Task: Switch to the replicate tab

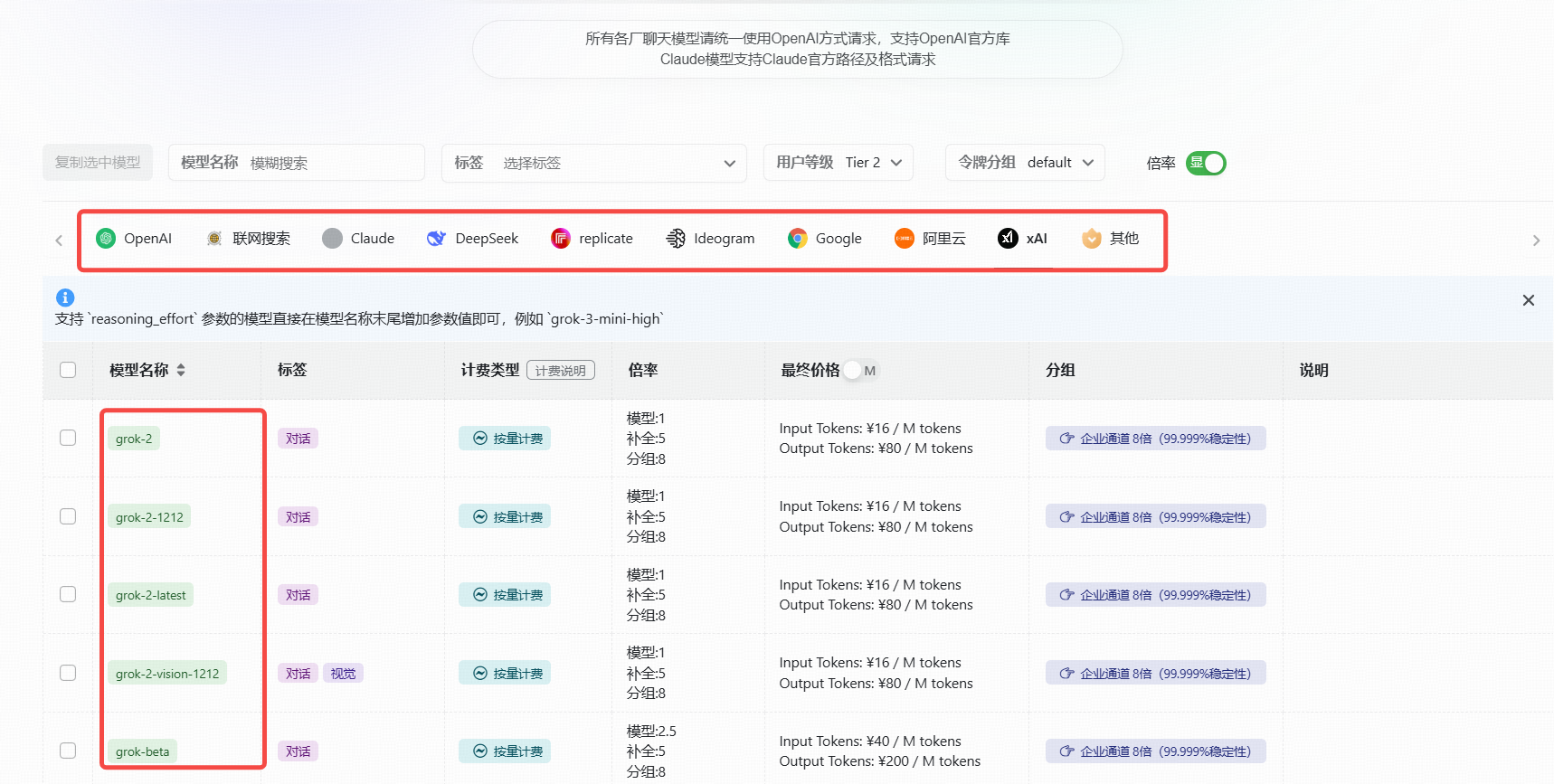Action: click(x=592, y=239)
